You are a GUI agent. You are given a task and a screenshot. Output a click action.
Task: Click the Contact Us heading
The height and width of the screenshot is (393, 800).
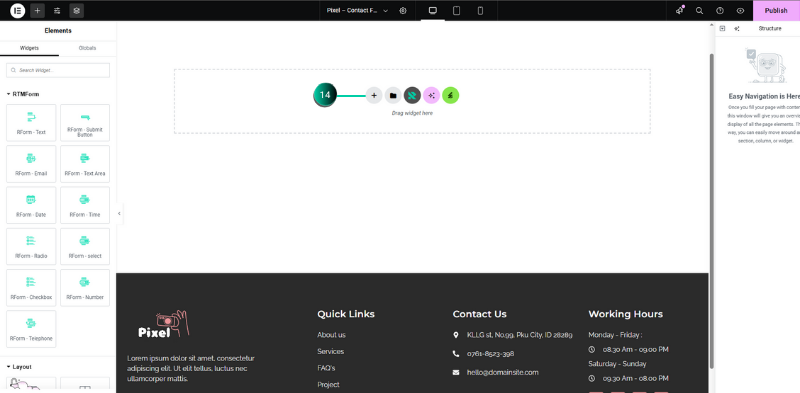[480, 314]
